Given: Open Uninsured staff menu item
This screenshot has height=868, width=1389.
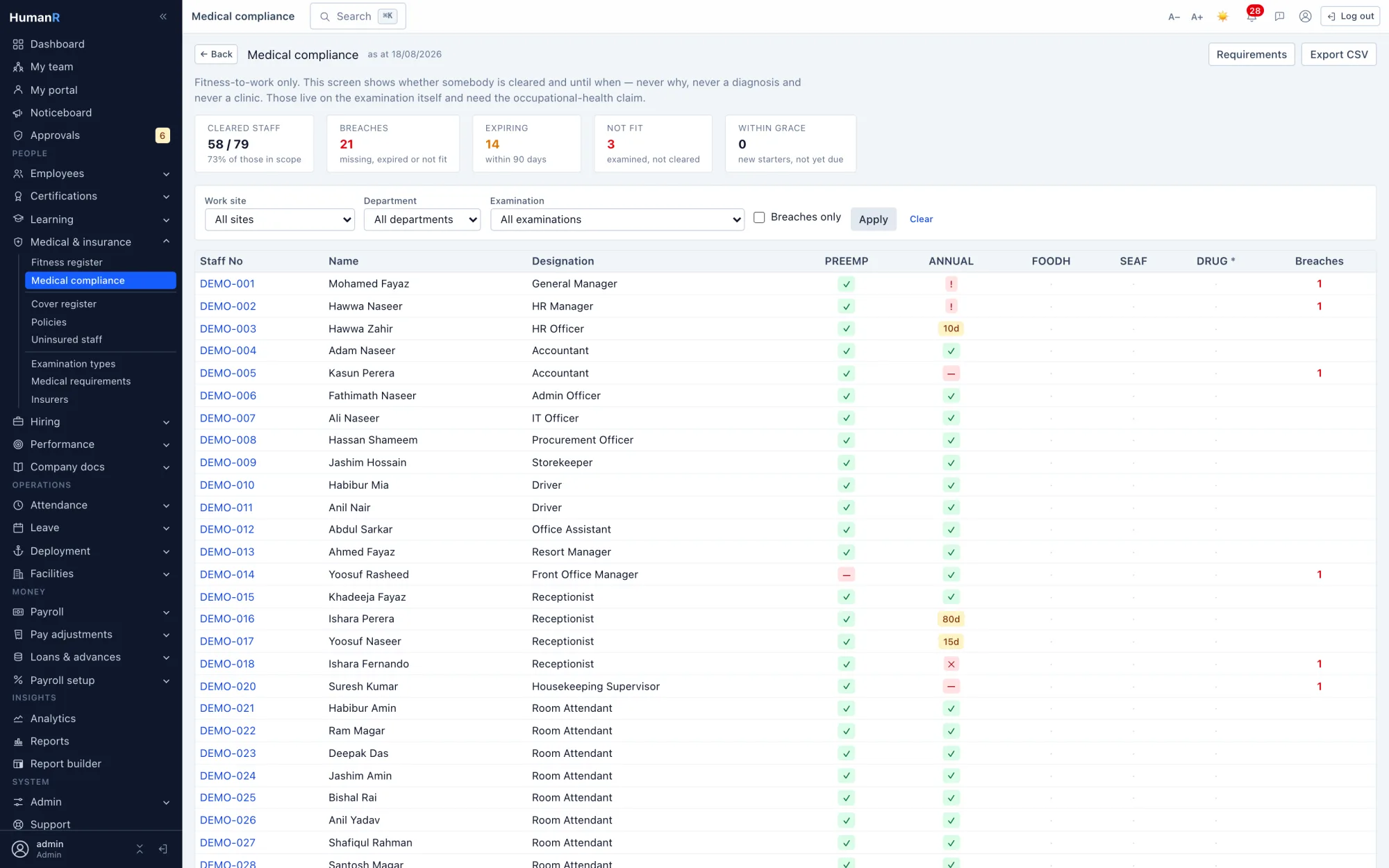Looking at the screenshot, I should point(100,340).
